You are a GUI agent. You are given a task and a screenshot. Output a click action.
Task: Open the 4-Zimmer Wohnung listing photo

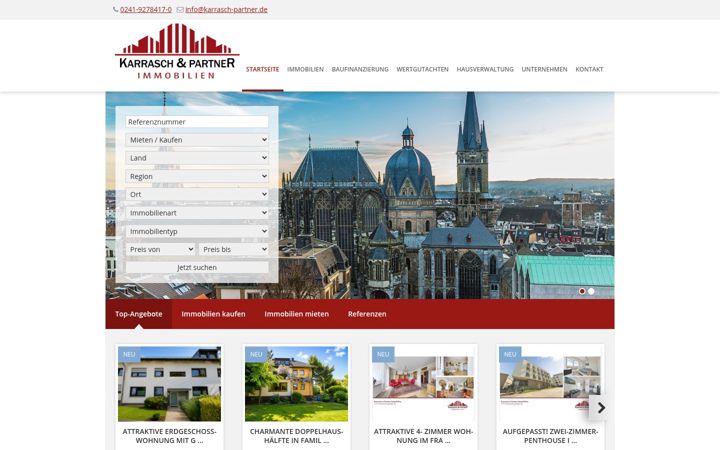pos(423,384)
